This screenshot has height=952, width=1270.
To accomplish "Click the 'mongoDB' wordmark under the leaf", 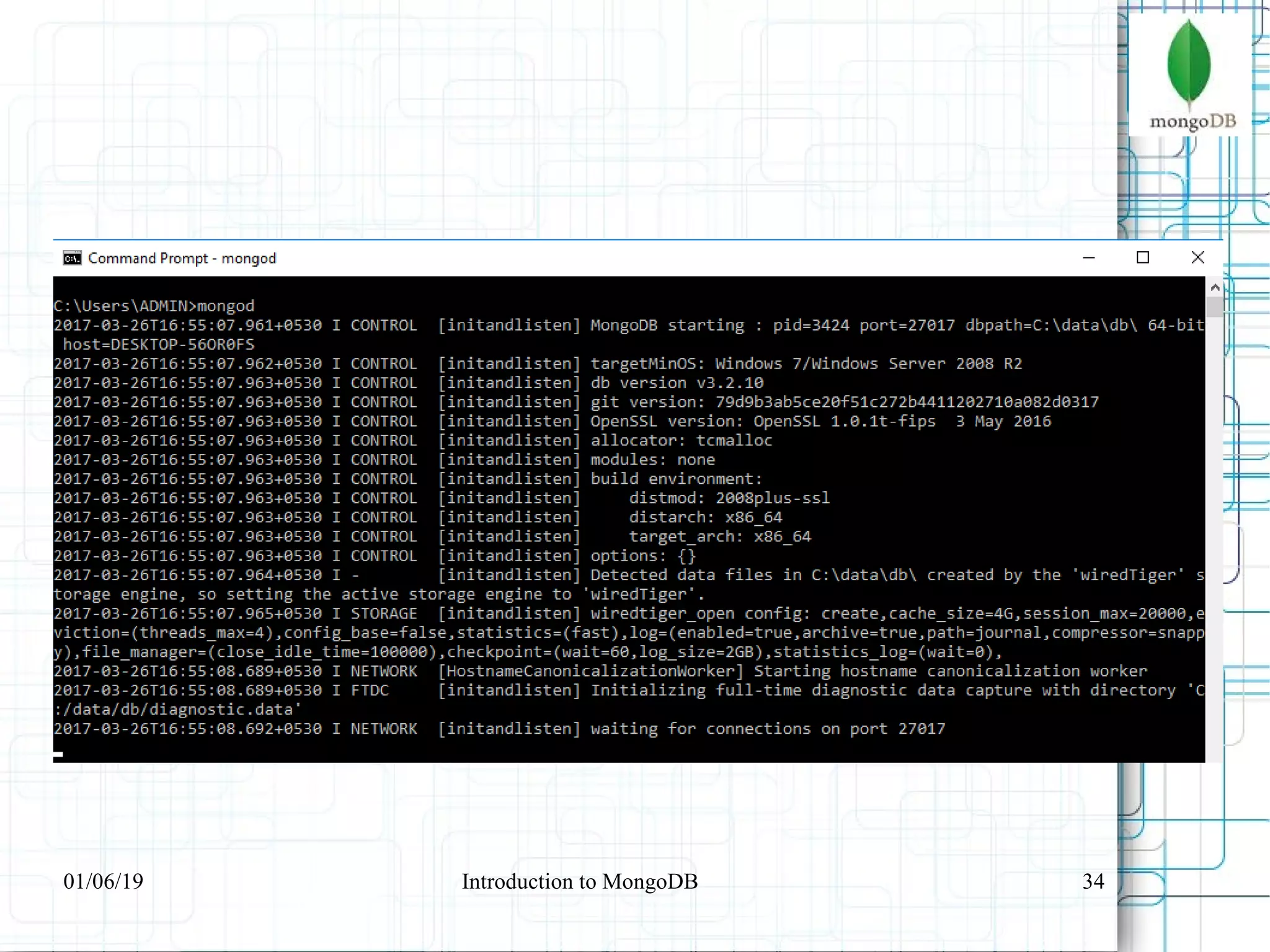I will (x=1192, y=121).
